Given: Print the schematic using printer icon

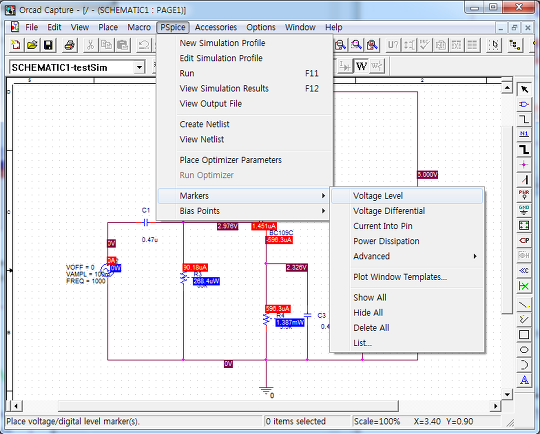Looking at the screenshot, I should click(x=70, y=45).
